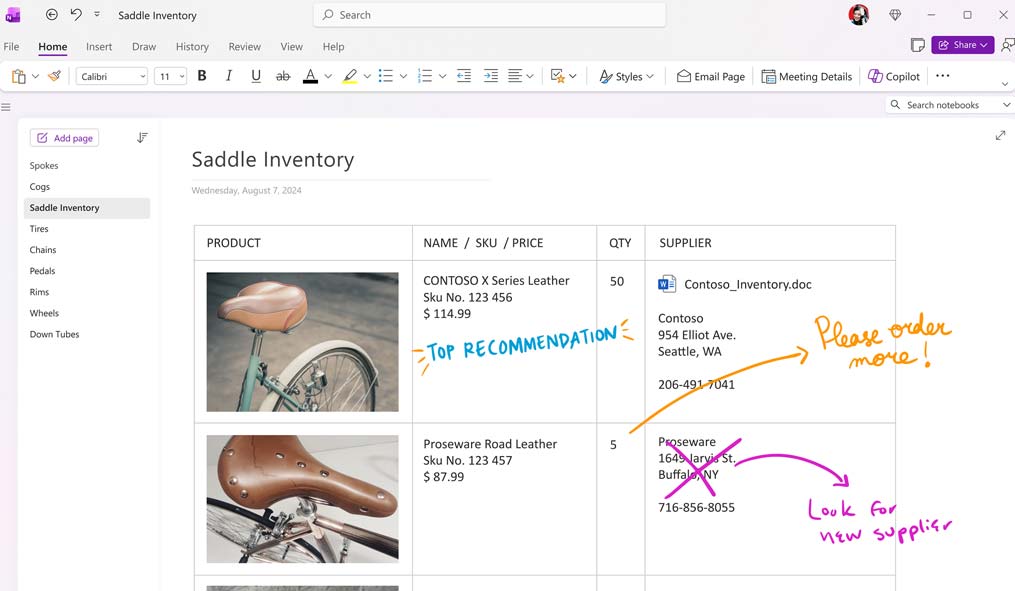This screenshot has height=591, width=1015.
Task: Open the Cogs page
Action: [x=39, y=186]
